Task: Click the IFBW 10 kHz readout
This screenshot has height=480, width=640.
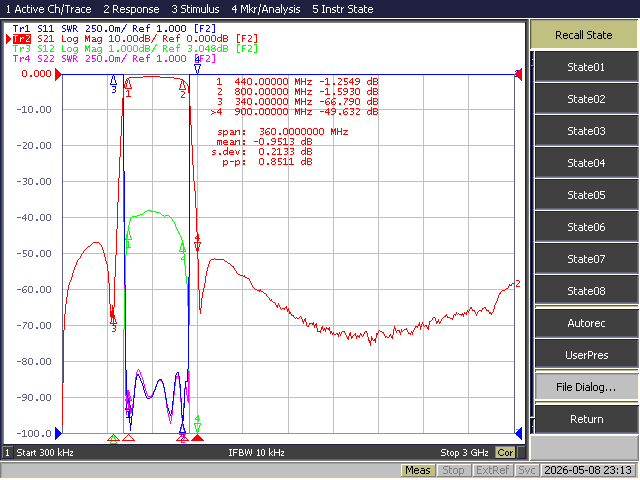Action: 256,453
